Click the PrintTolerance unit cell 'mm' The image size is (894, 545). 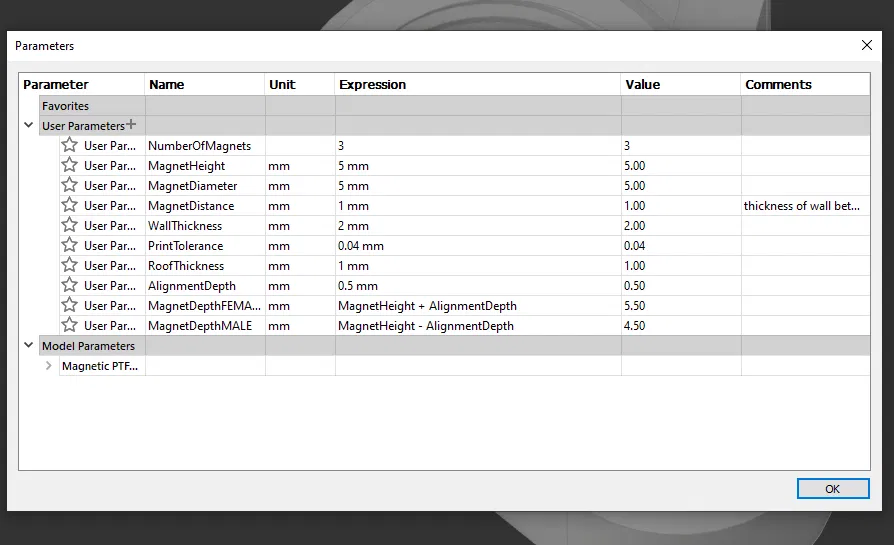pyautogui.click(x=300, y=246)
